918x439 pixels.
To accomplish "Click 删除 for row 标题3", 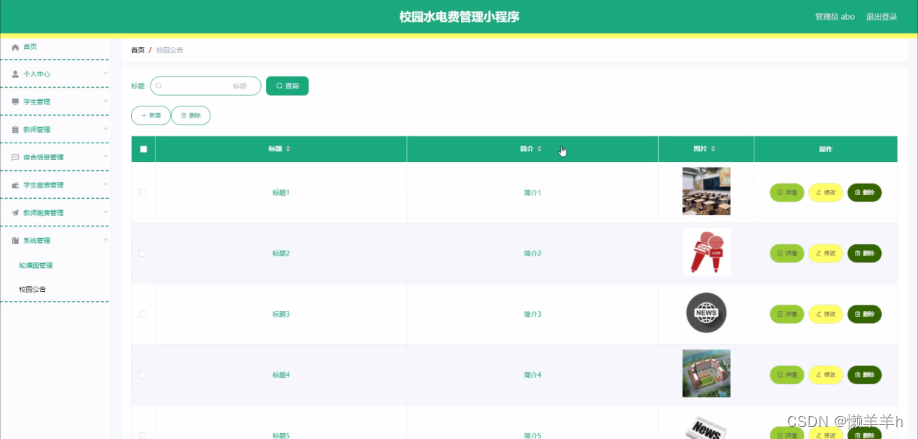I will tap(864, 314).
